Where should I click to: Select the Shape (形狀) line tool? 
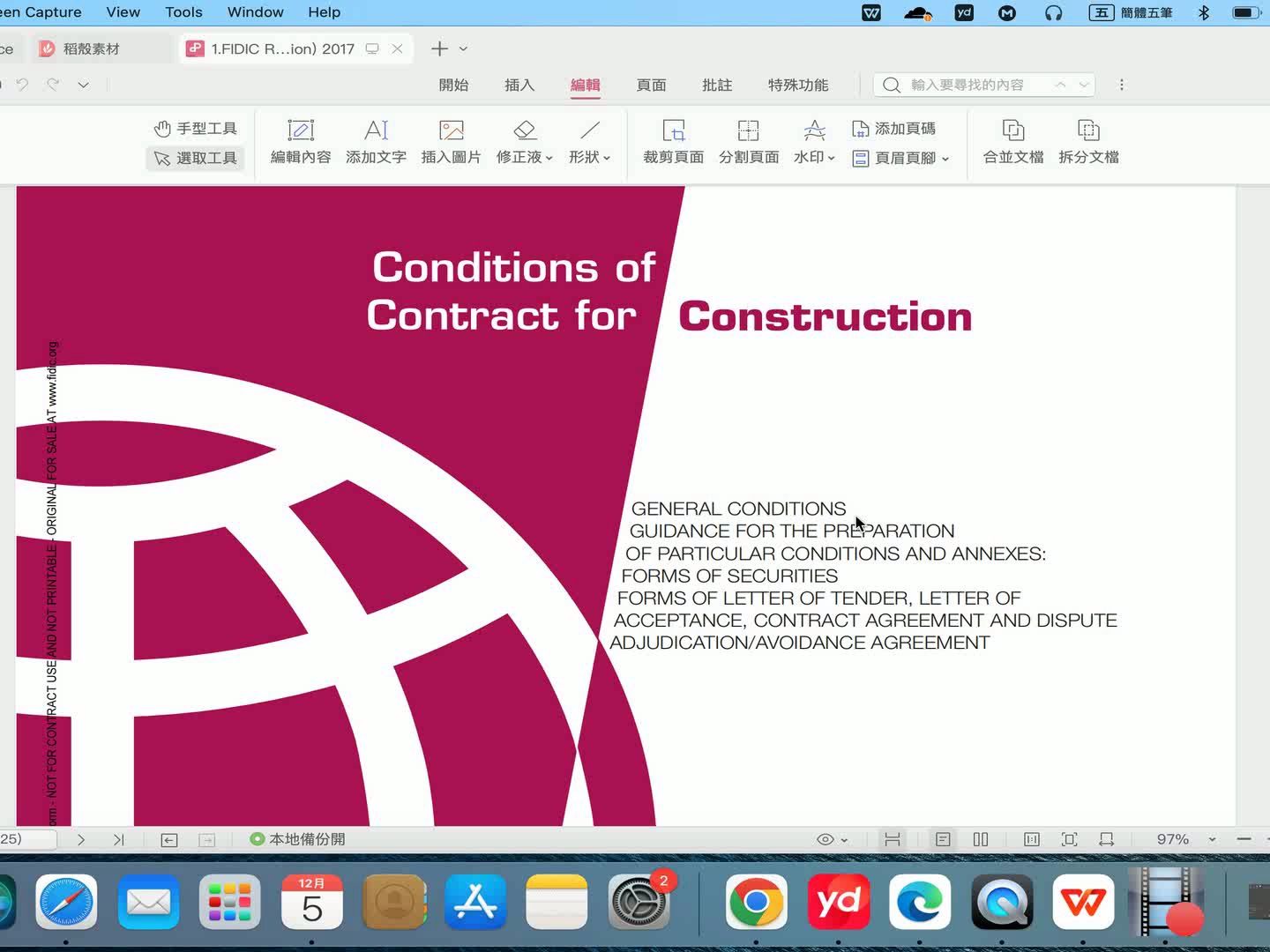coord(589,142)
